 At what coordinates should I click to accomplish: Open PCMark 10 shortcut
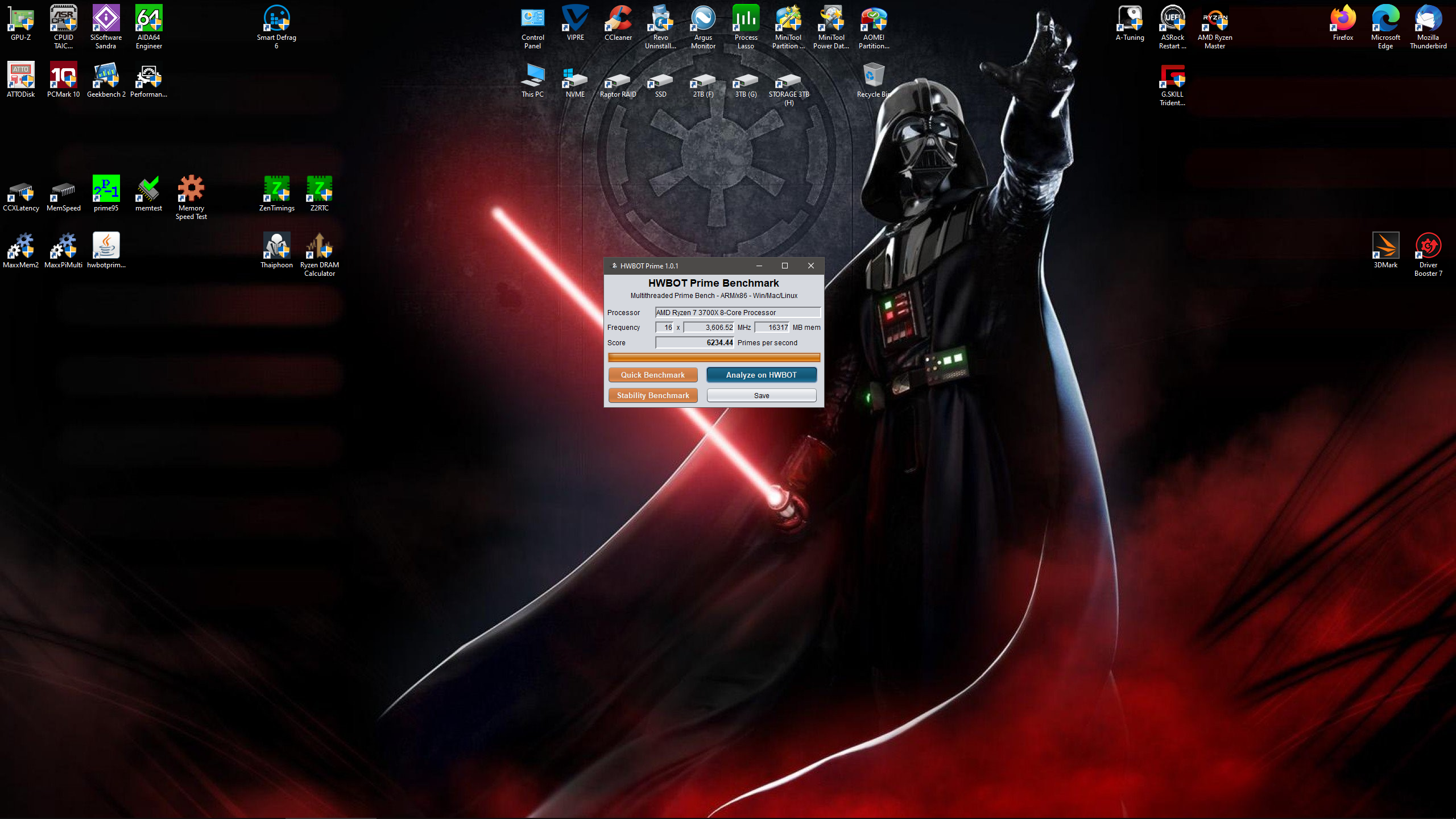point(64,80)
